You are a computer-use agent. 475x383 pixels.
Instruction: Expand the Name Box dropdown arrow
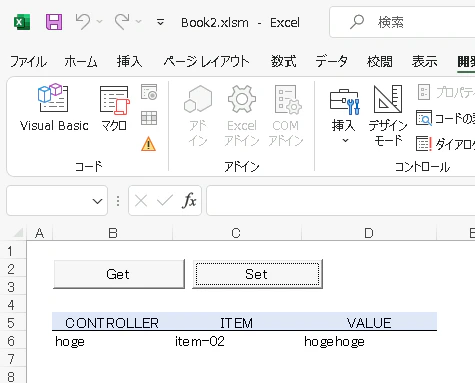click(97, 201)
